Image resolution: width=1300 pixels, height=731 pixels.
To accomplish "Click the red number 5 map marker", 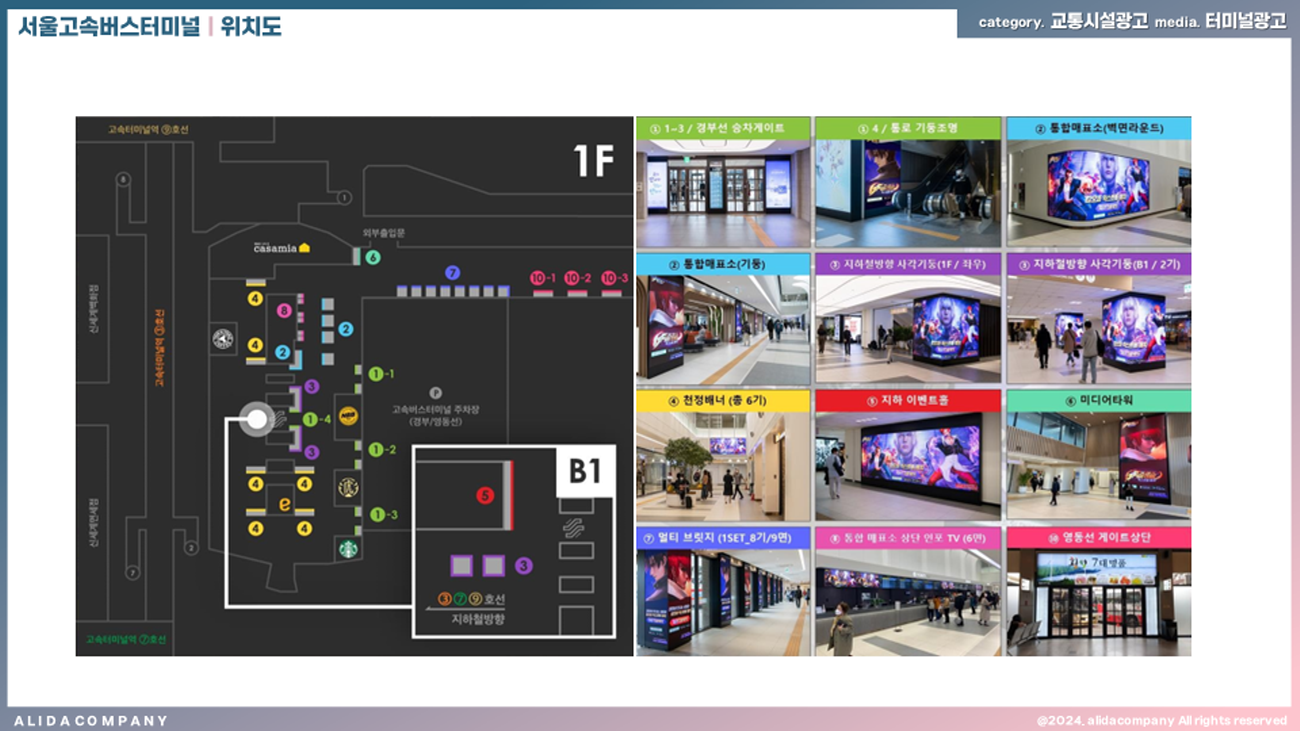I will [485, 495].
